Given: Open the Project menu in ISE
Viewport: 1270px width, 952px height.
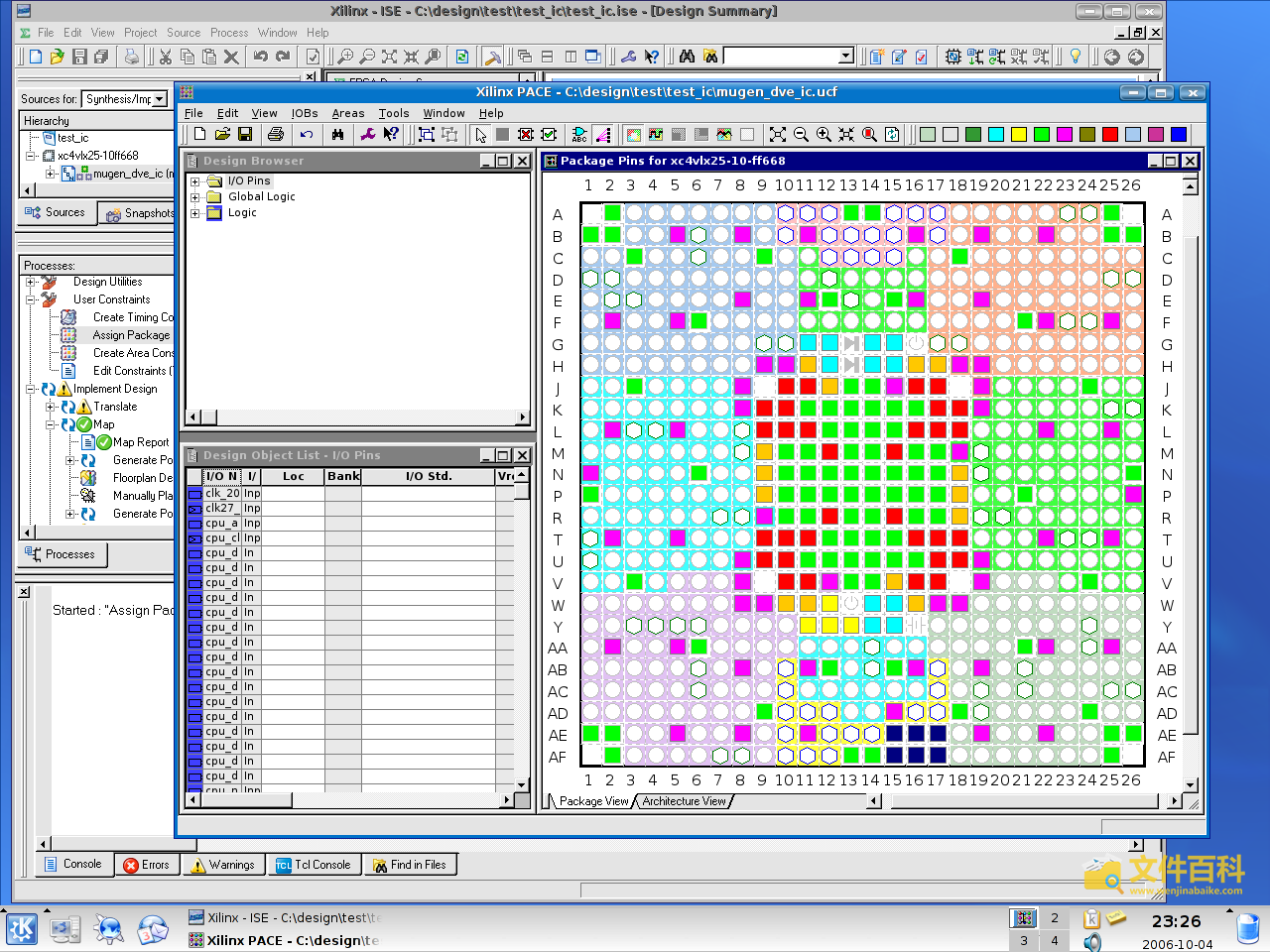Looking at the screenshot, I should point(141,33).
